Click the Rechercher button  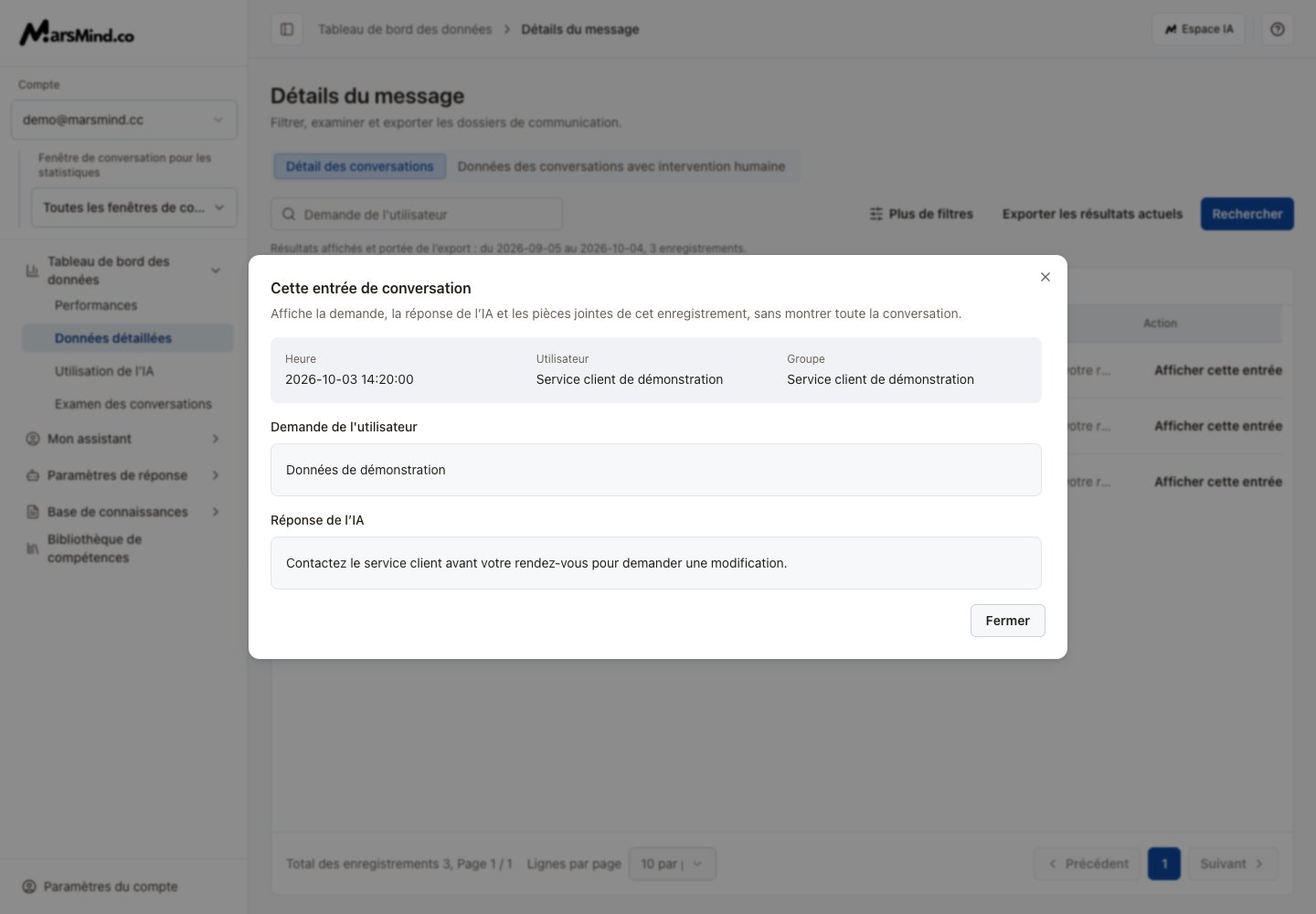click(1247, 214)
